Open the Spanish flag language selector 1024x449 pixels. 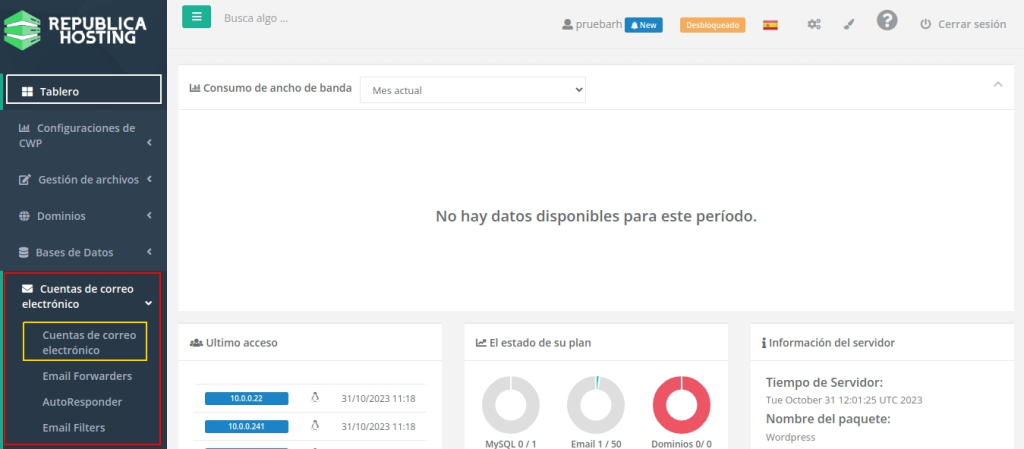[770, 25]
